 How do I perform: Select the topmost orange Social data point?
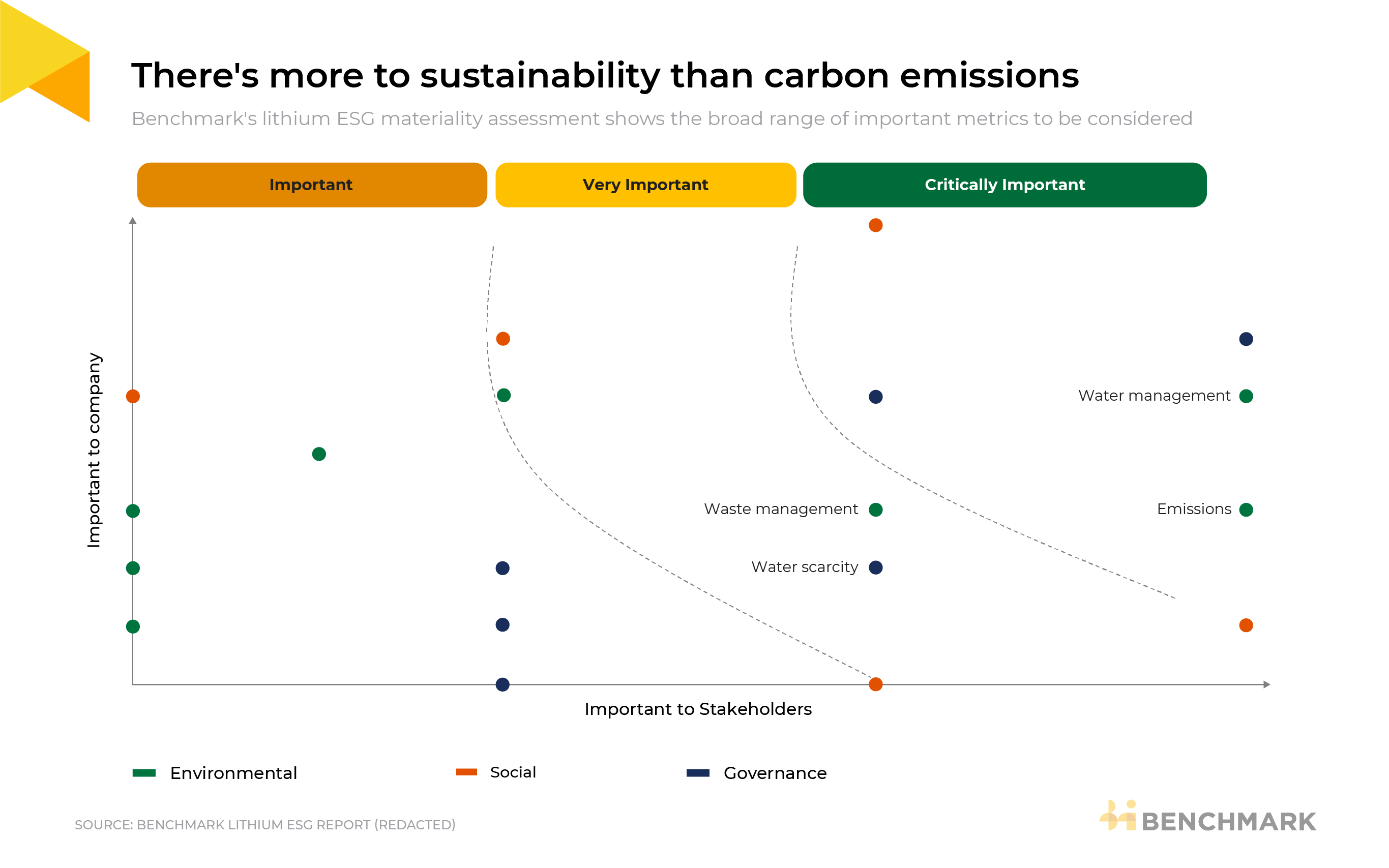pos(875,225)
